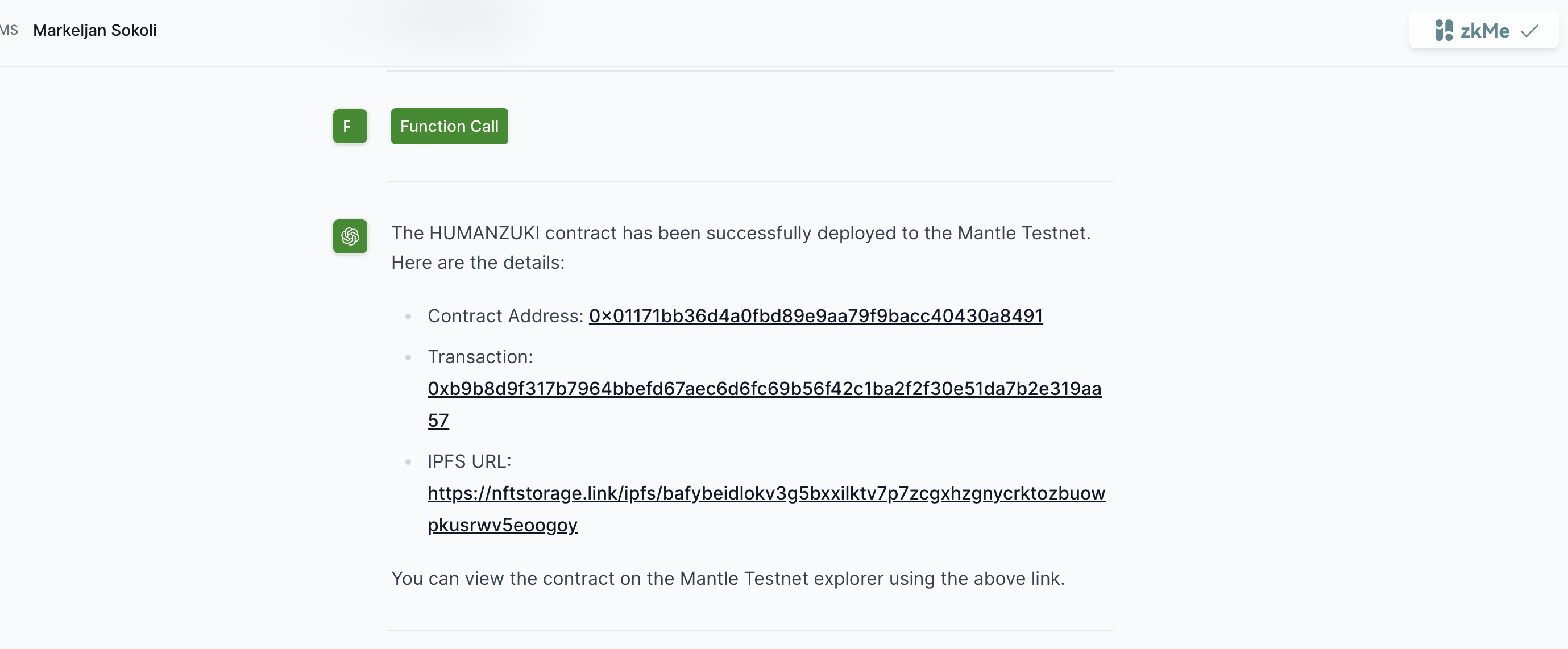This screenshot has height=649, width=1568.
Task: Click the 'Here are the details:' line
Action: [478, 262]
